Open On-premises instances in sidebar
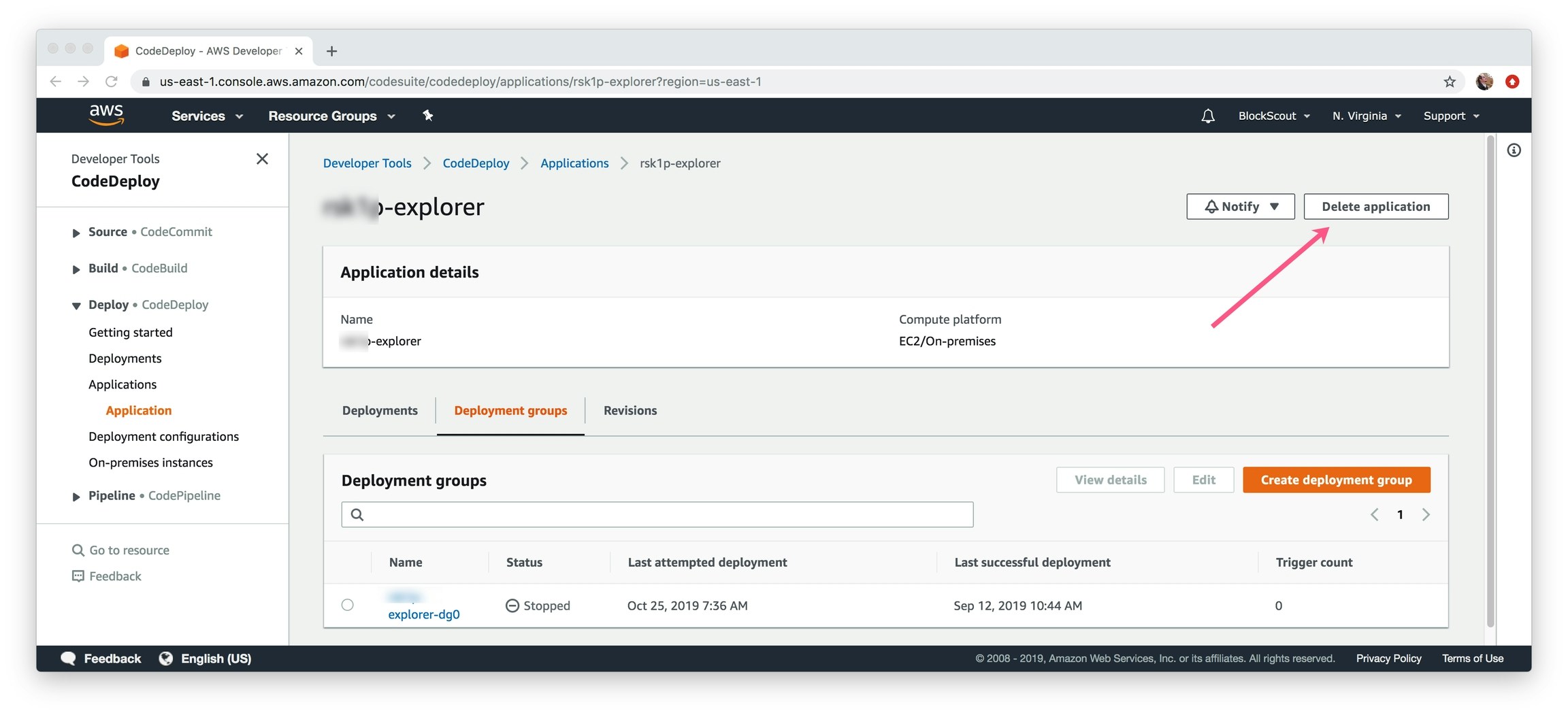 [x=151, y=463]
